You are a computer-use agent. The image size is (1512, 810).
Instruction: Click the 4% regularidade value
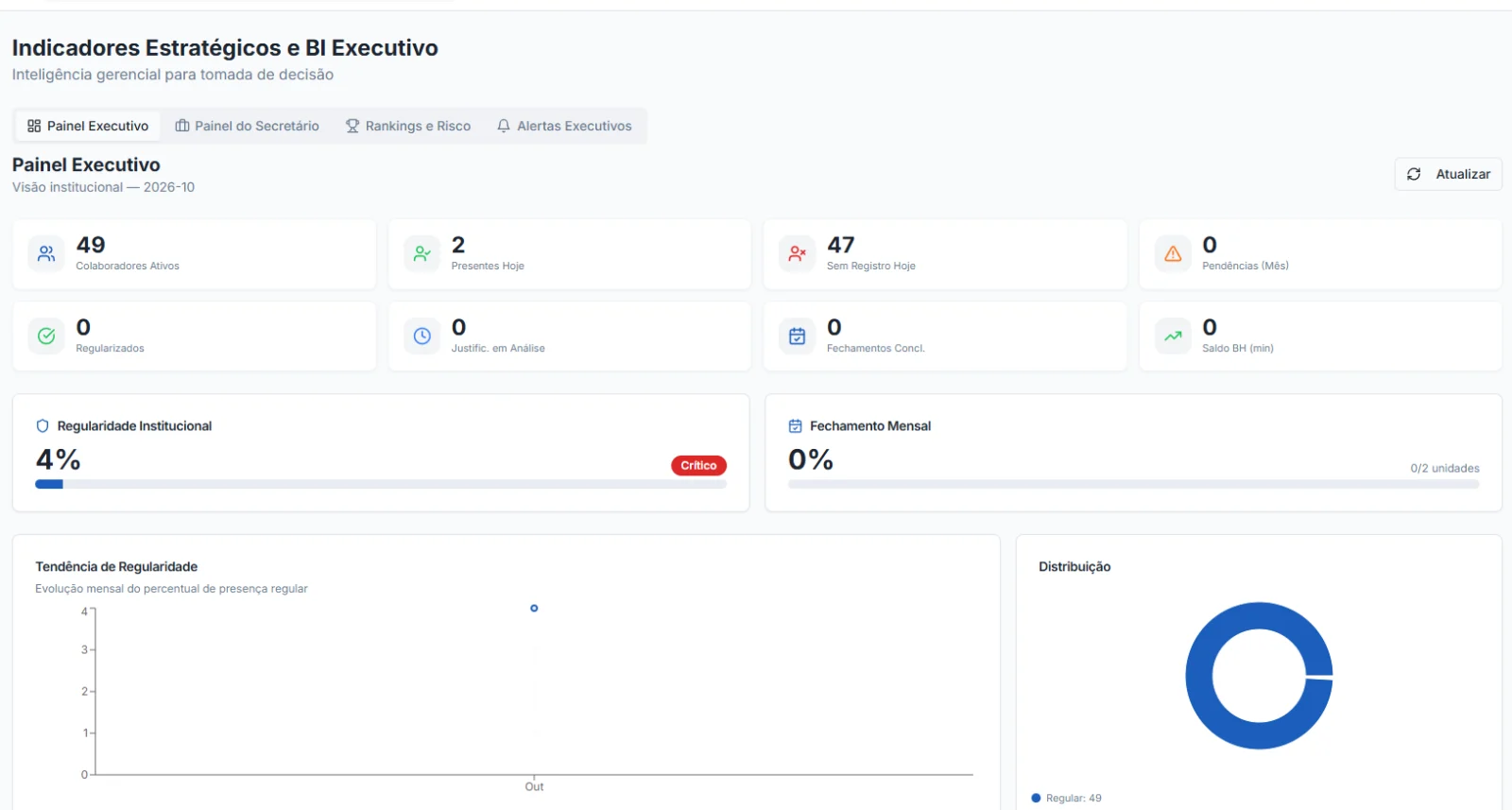[59, 459]
